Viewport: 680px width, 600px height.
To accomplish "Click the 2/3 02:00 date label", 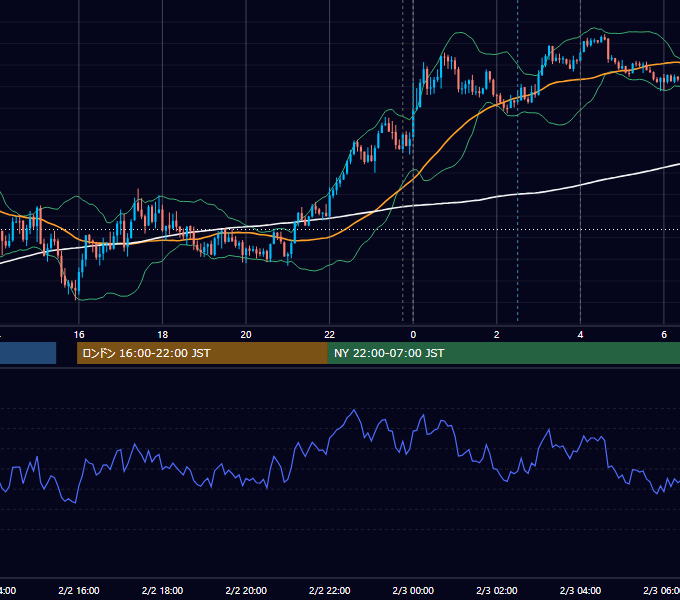I will coord(497,591).
